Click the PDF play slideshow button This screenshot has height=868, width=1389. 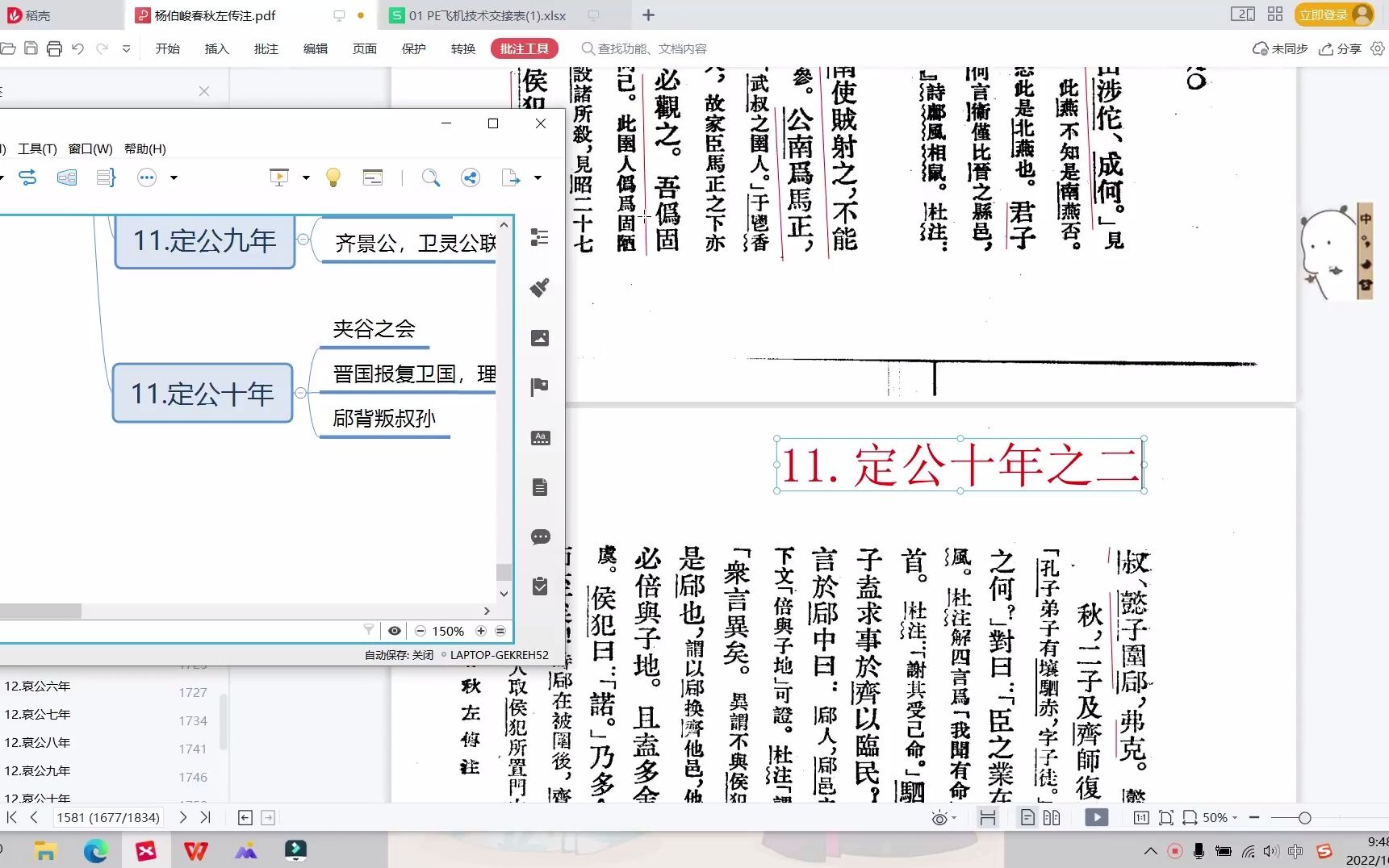pyautogui.click(x=1096, y=817)
